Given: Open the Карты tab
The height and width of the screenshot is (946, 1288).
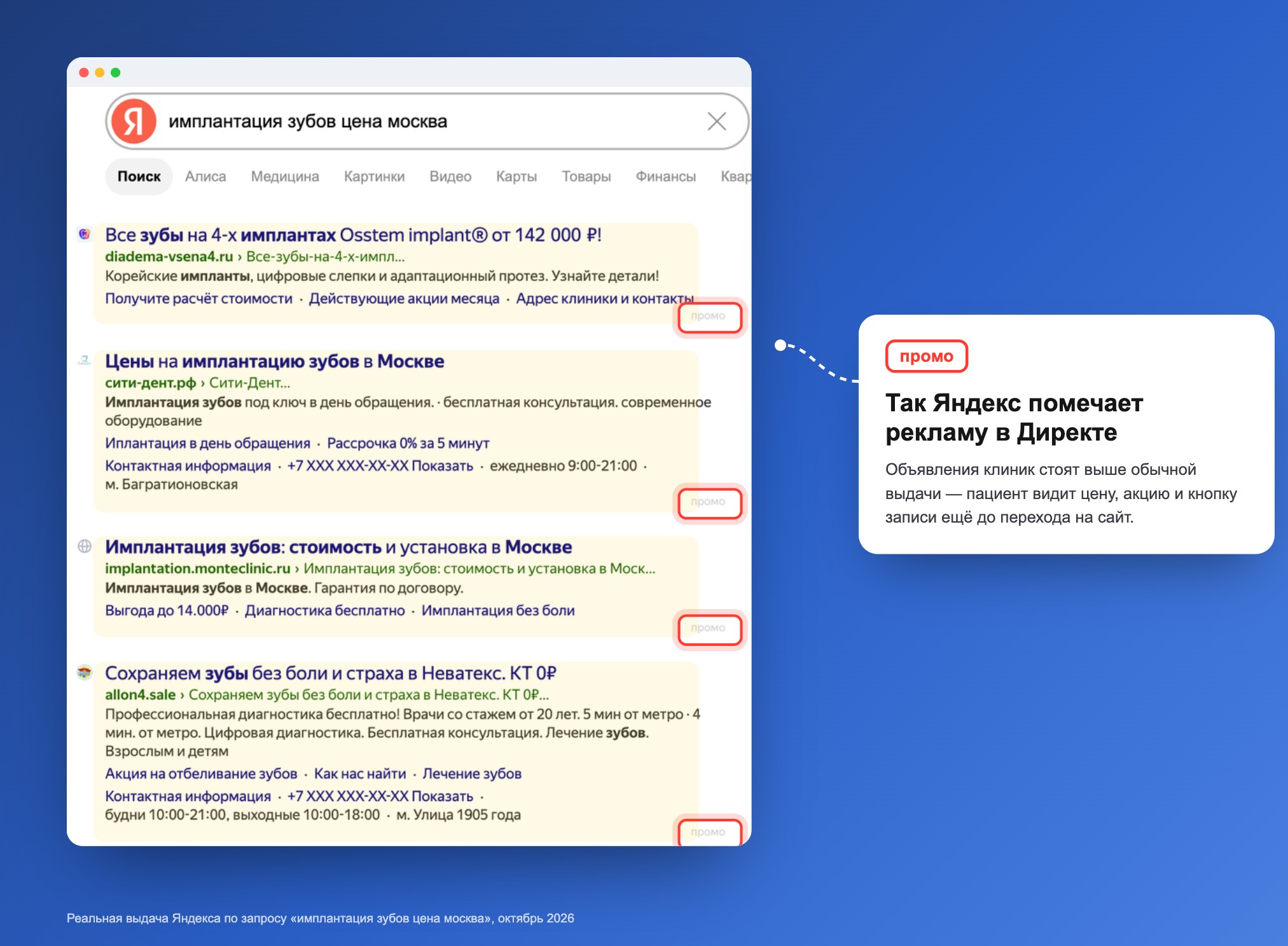Looking at the screenshot, I should click(516, 176).
